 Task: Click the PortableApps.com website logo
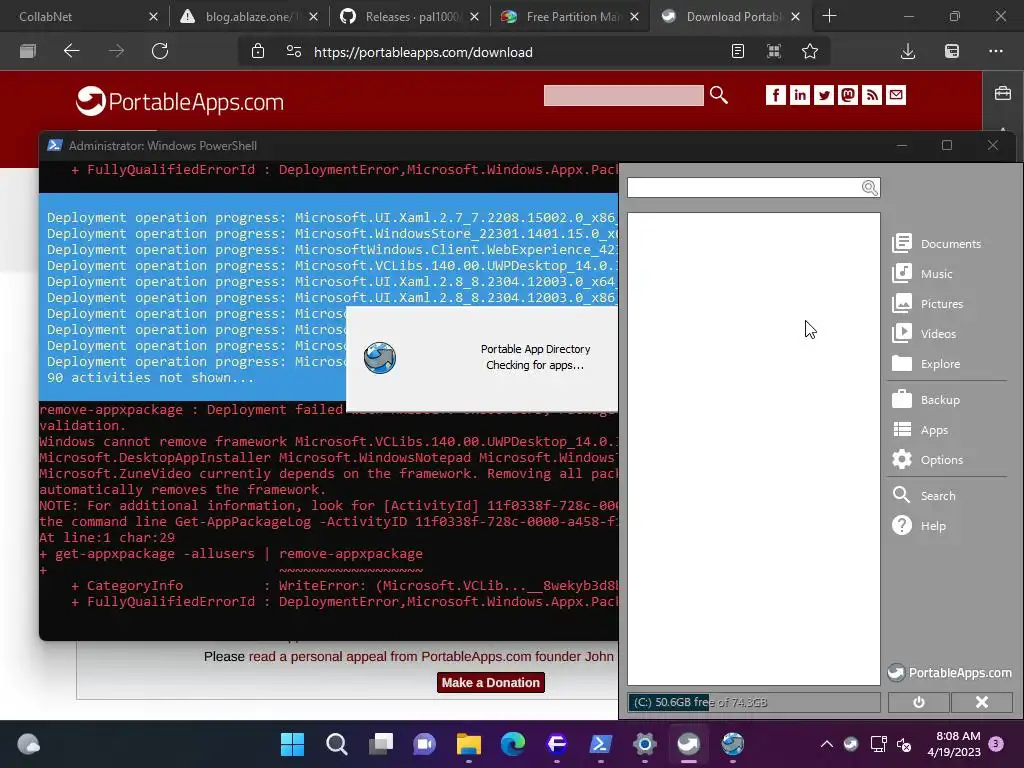(x=180, y=101)
